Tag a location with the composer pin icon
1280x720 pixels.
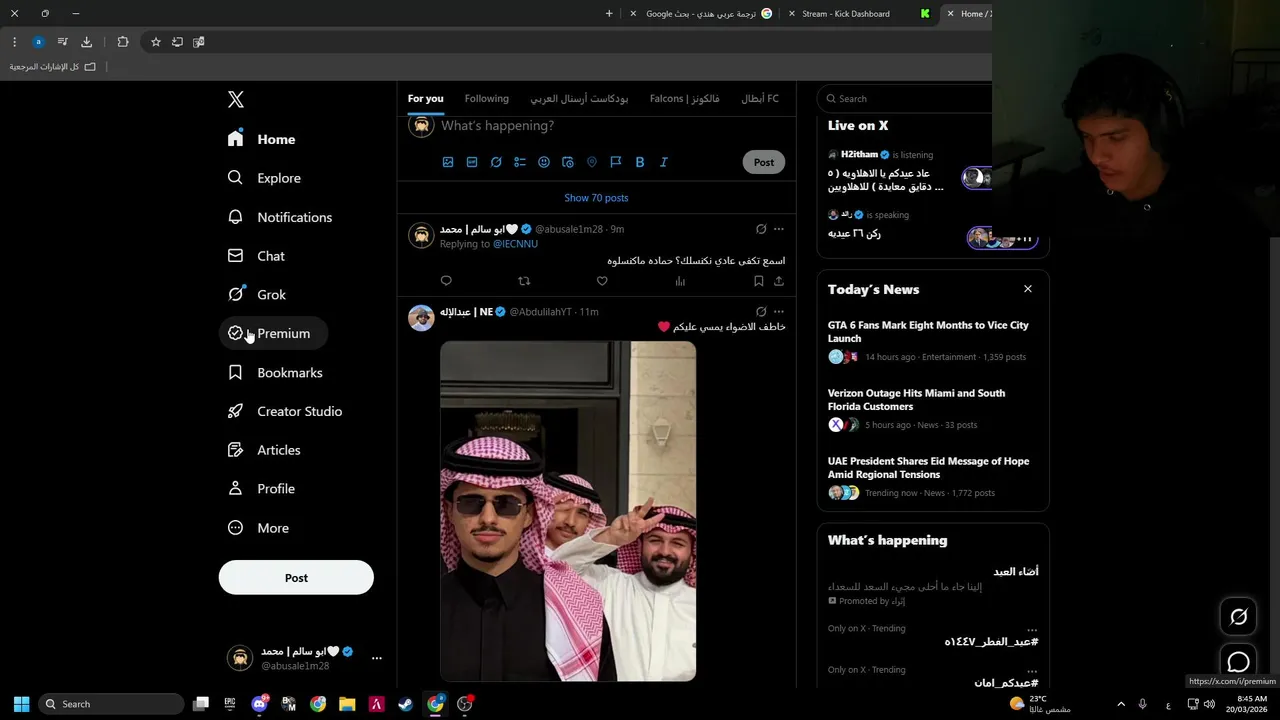point(592,162)
